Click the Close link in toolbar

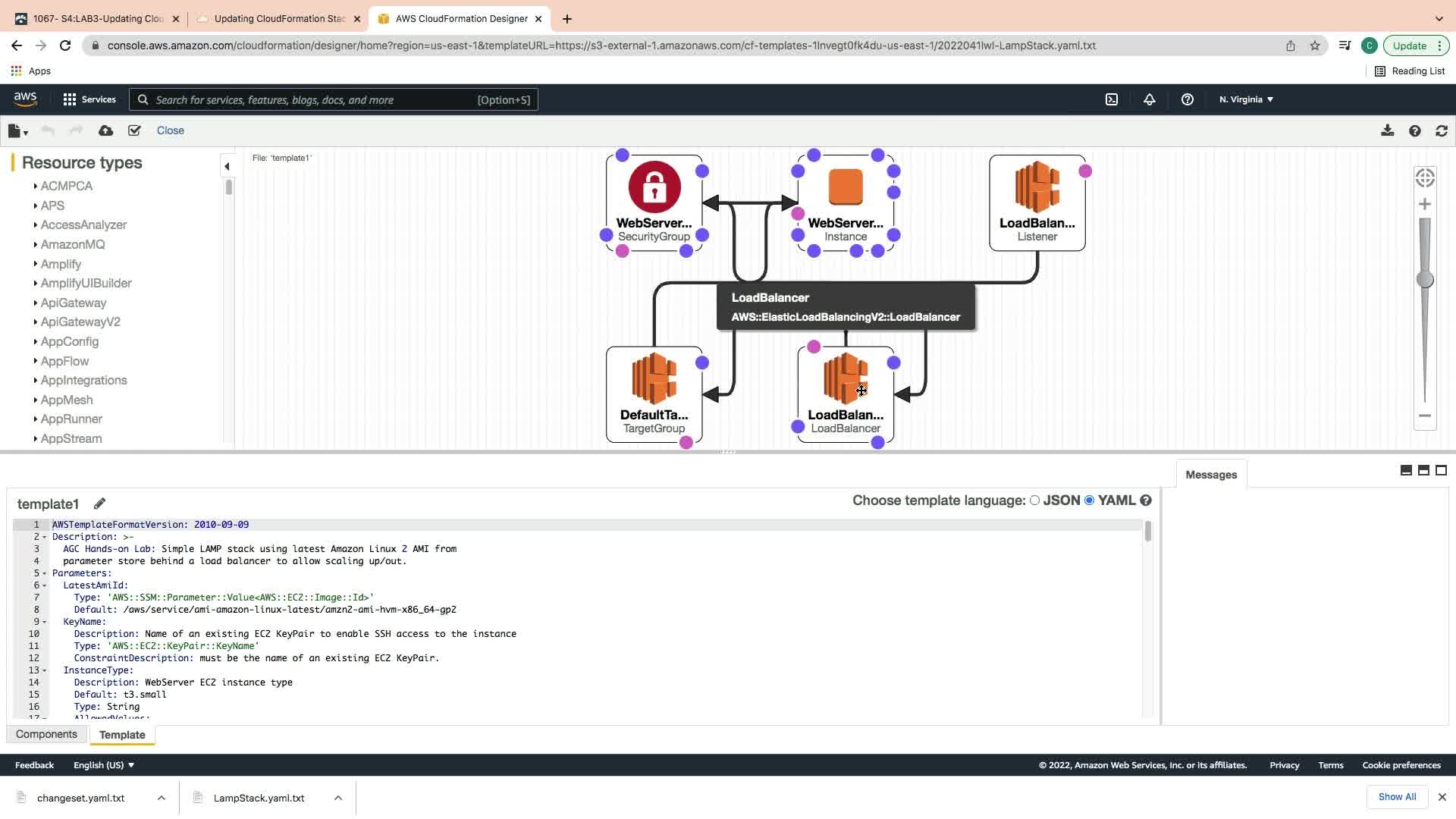click(170, 130)
